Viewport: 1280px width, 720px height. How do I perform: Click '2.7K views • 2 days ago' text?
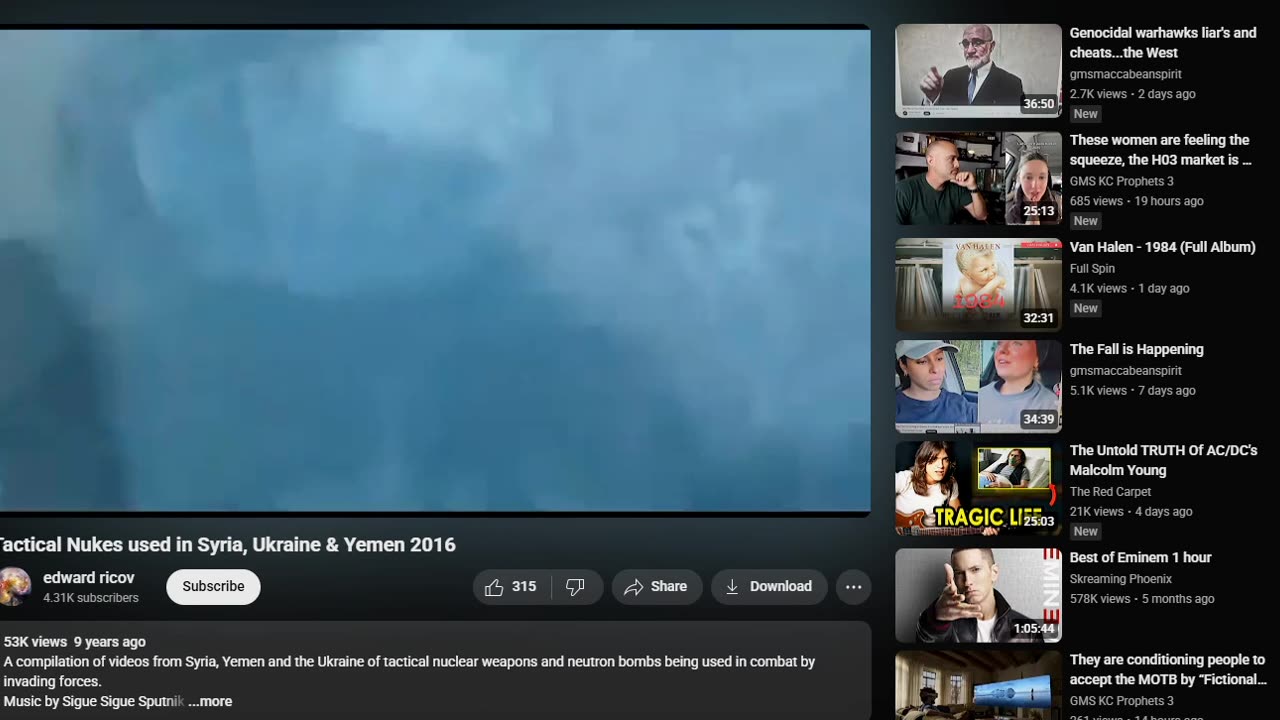pyautogui.click(x=1132, y=94)
